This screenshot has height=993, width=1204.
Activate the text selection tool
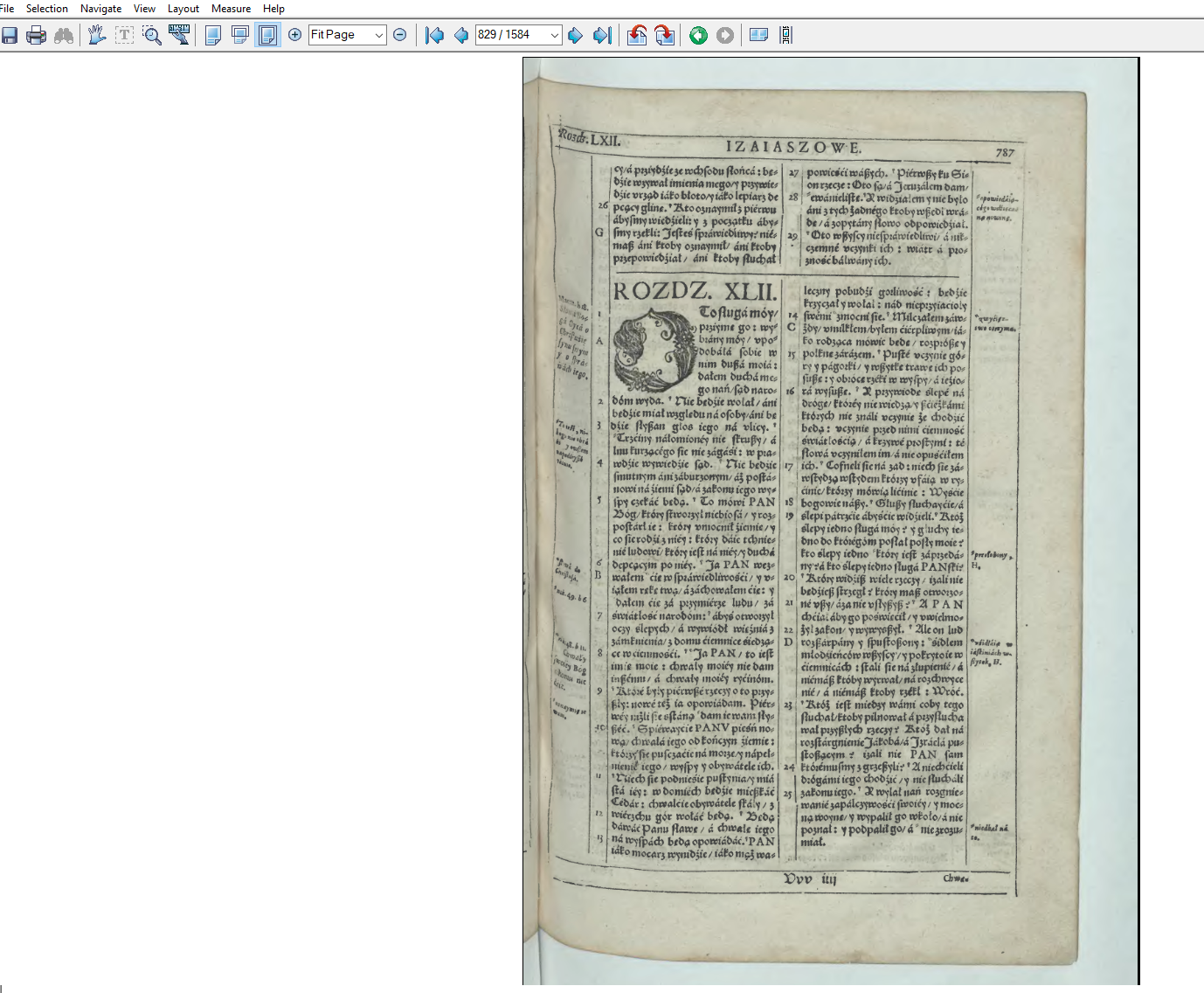(125, 35)
